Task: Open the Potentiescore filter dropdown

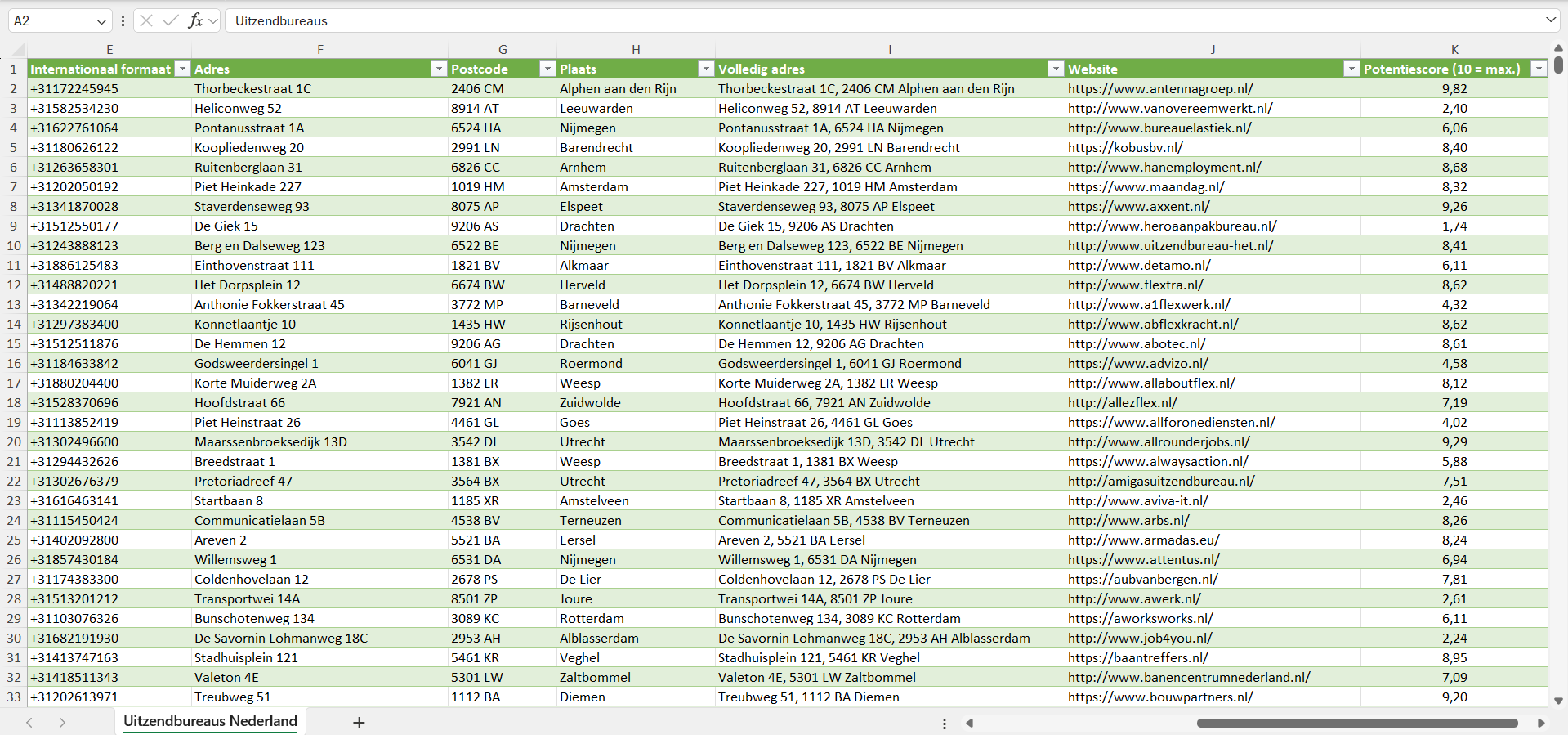Action: coord(1539,69)
